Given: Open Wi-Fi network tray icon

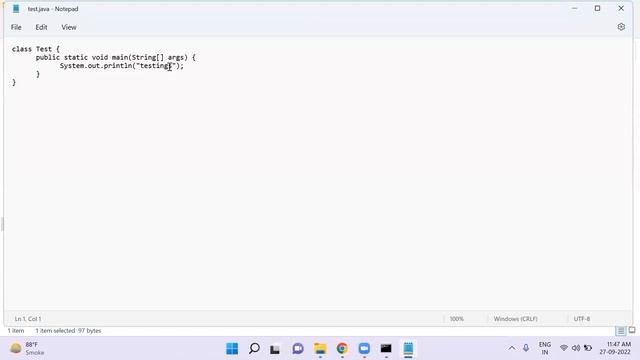Looking at the screenshot, I should click(x=564, y=348).
